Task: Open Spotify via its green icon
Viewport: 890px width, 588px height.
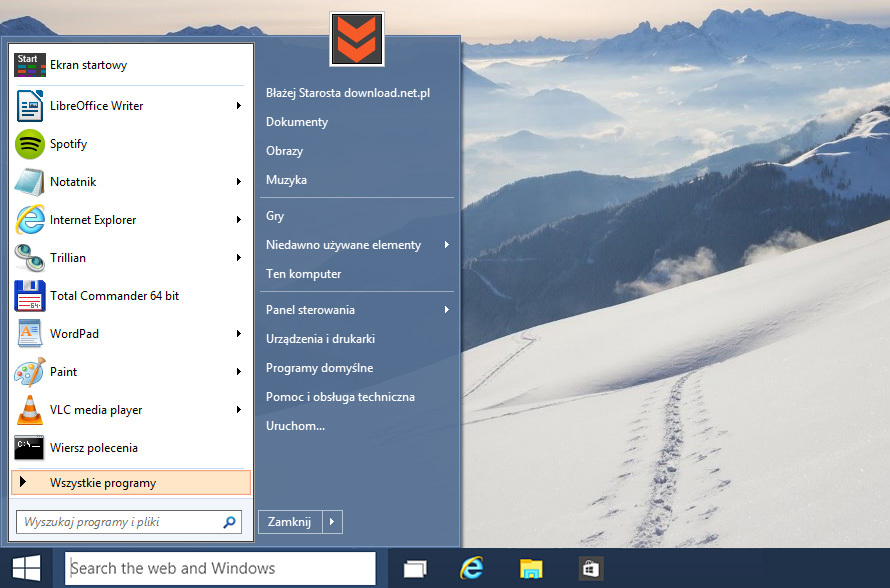Action: coord(30,144)
